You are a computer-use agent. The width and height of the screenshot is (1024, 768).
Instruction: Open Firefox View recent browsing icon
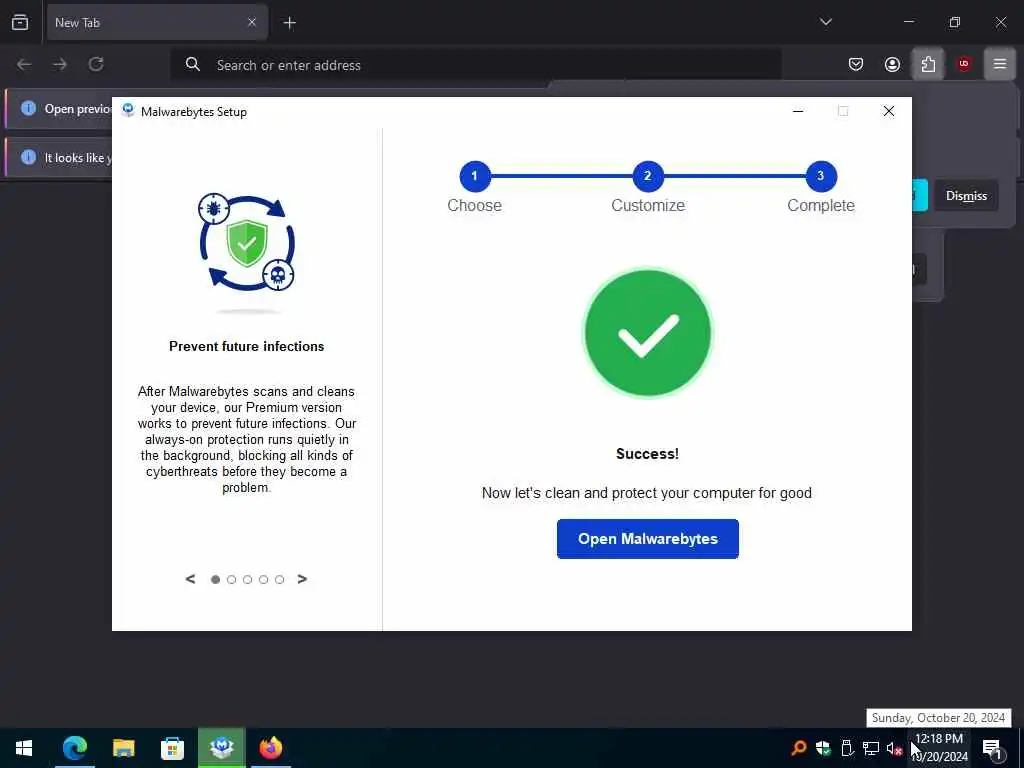tap(20, 22)
